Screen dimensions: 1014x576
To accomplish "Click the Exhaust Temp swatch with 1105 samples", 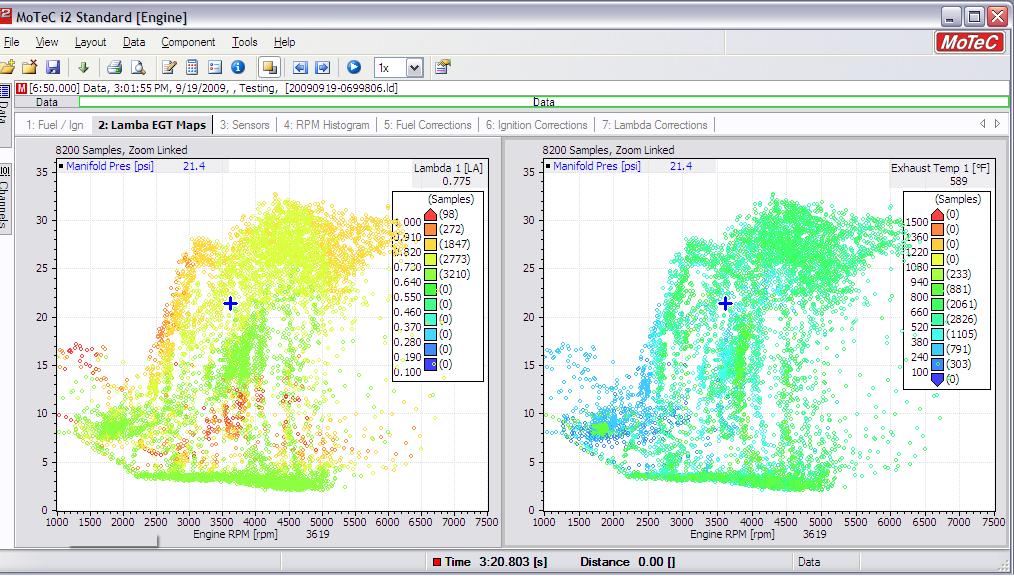I will 937,334.
